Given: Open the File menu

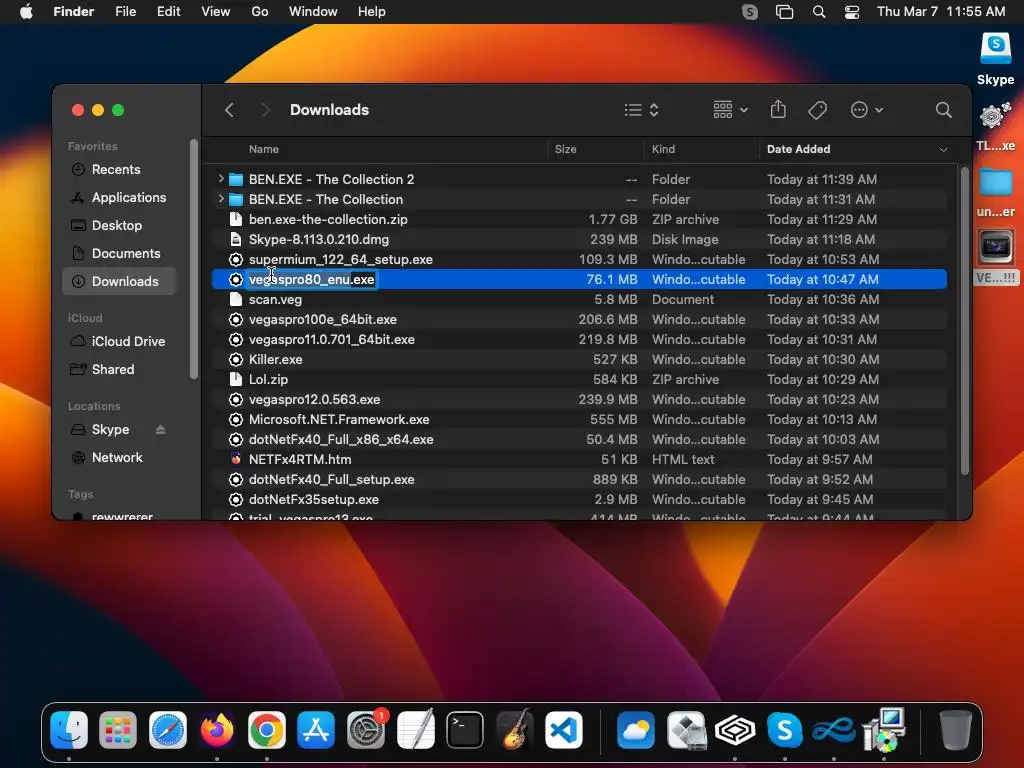Looking at the screenshot, I should (x=125, y=12).
